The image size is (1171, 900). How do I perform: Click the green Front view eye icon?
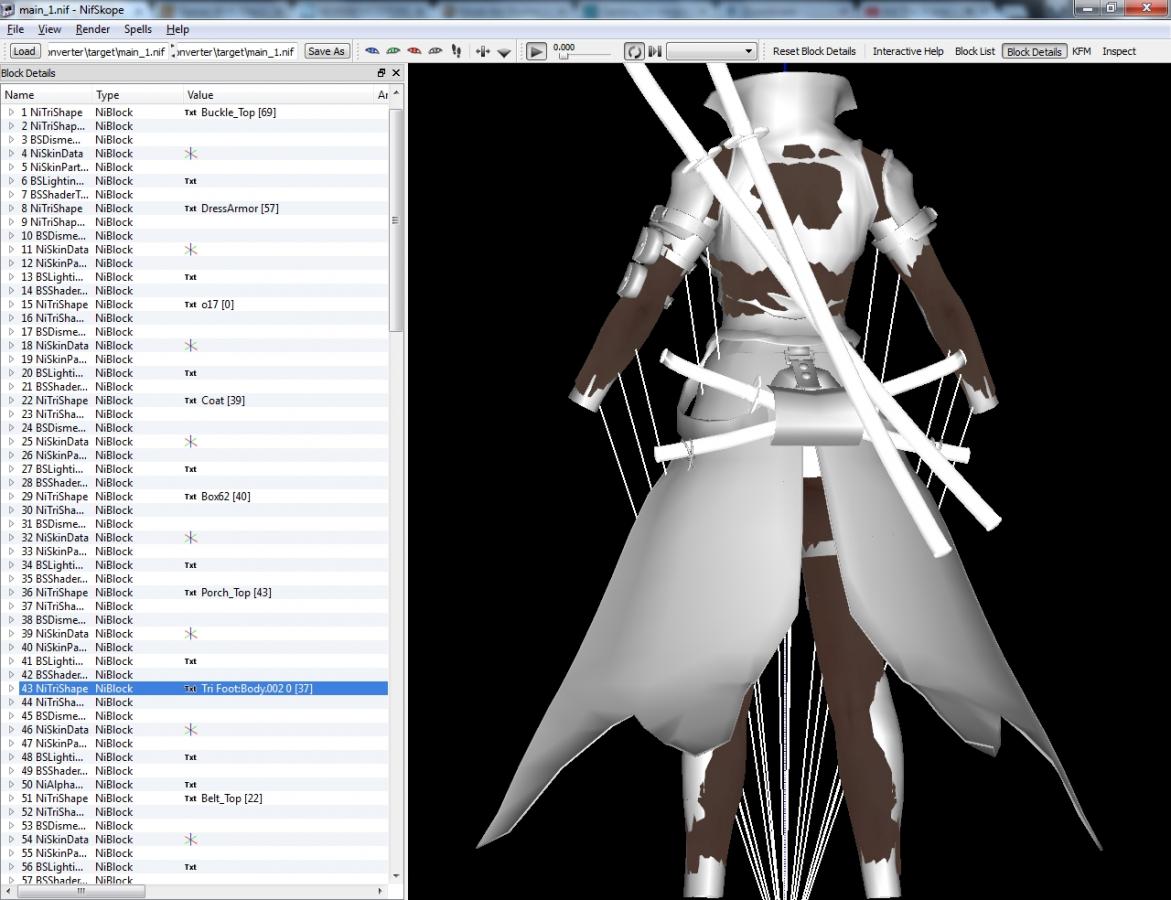[x=393, y=51]
